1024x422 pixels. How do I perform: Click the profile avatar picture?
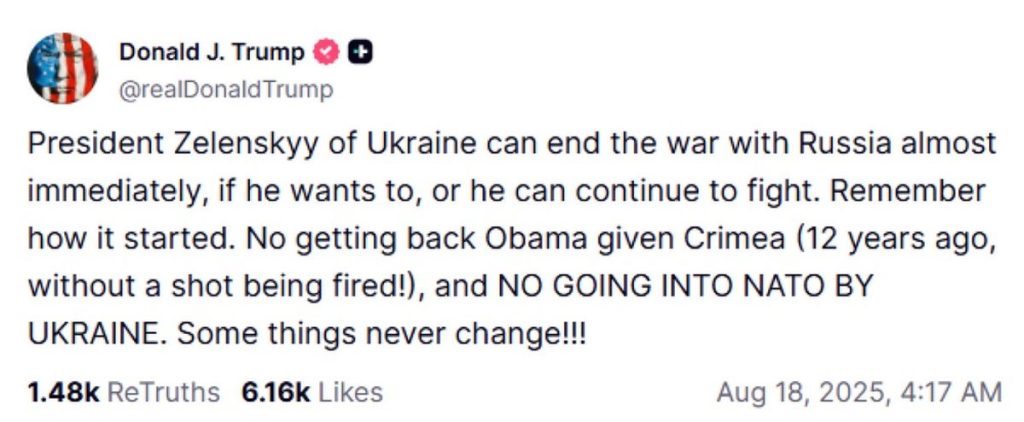tap(62, 68)
